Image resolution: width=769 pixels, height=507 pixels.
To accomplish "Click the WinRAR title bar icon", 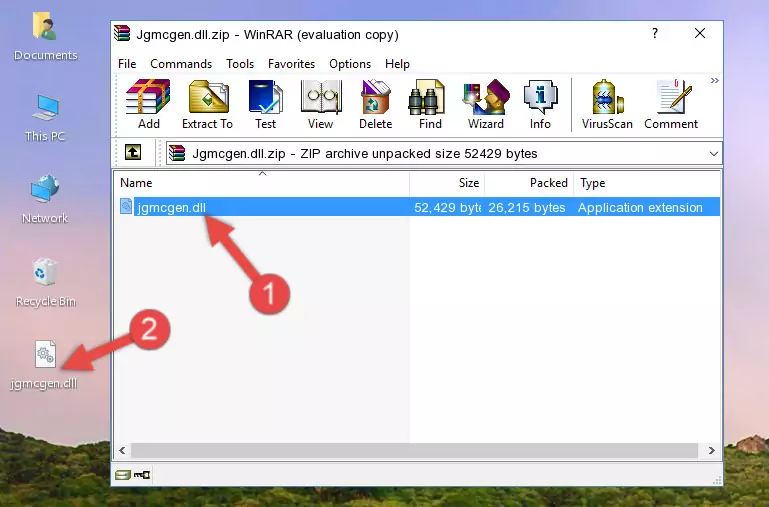I will pos(123,34).
